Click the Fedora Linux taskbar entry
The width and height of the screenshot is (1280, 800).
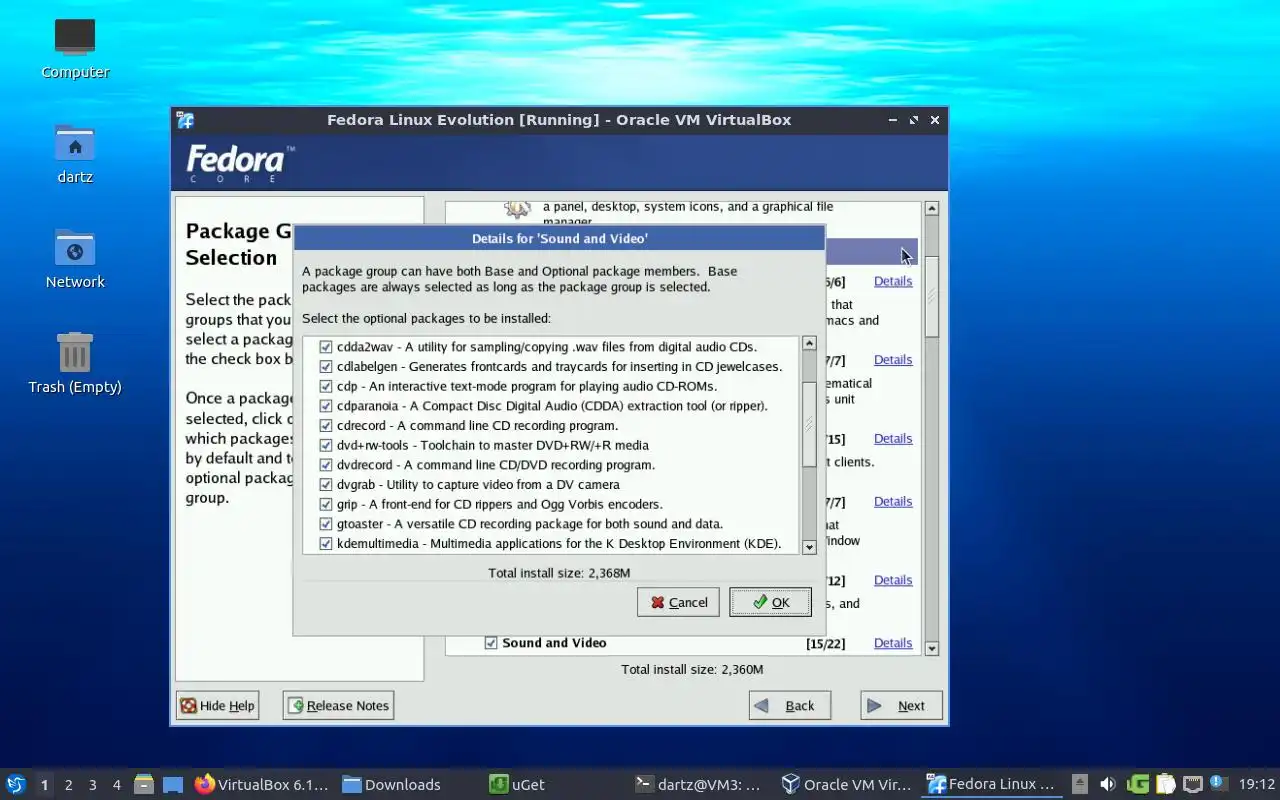click(x=991, y=784)
